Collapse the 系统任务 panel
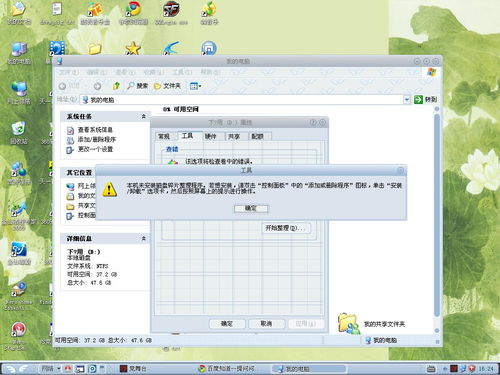This screenshot has width=500, height=375. click(144, 116)
